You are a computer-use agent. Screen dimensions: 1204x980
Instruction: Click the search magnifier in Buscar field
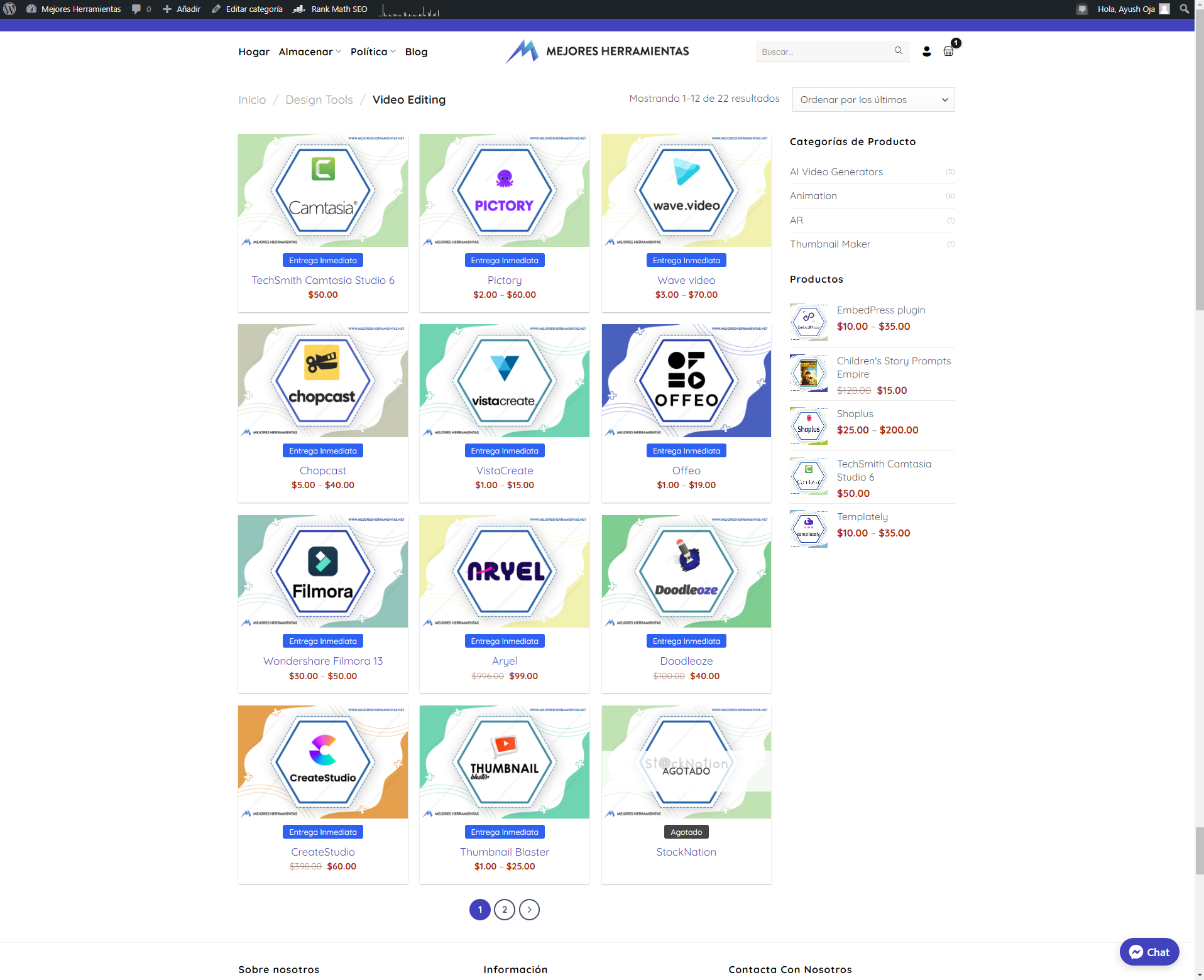[898, 51]
